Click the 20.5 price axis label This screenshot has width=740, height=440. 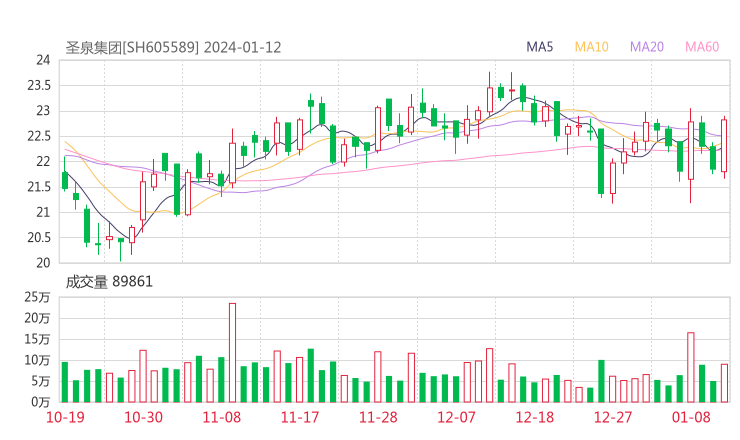[39, 237]
